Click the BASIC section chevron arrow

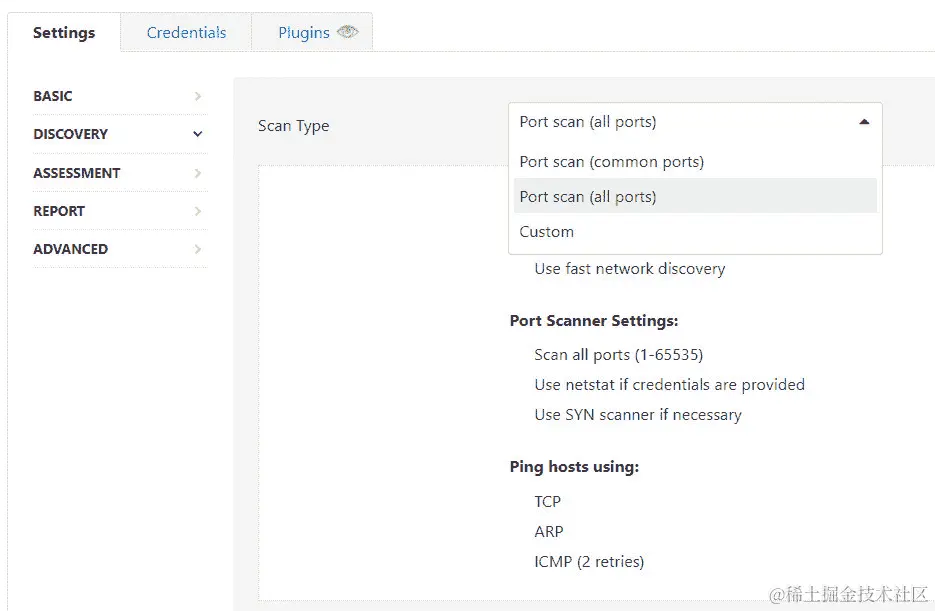click(198, 96)
